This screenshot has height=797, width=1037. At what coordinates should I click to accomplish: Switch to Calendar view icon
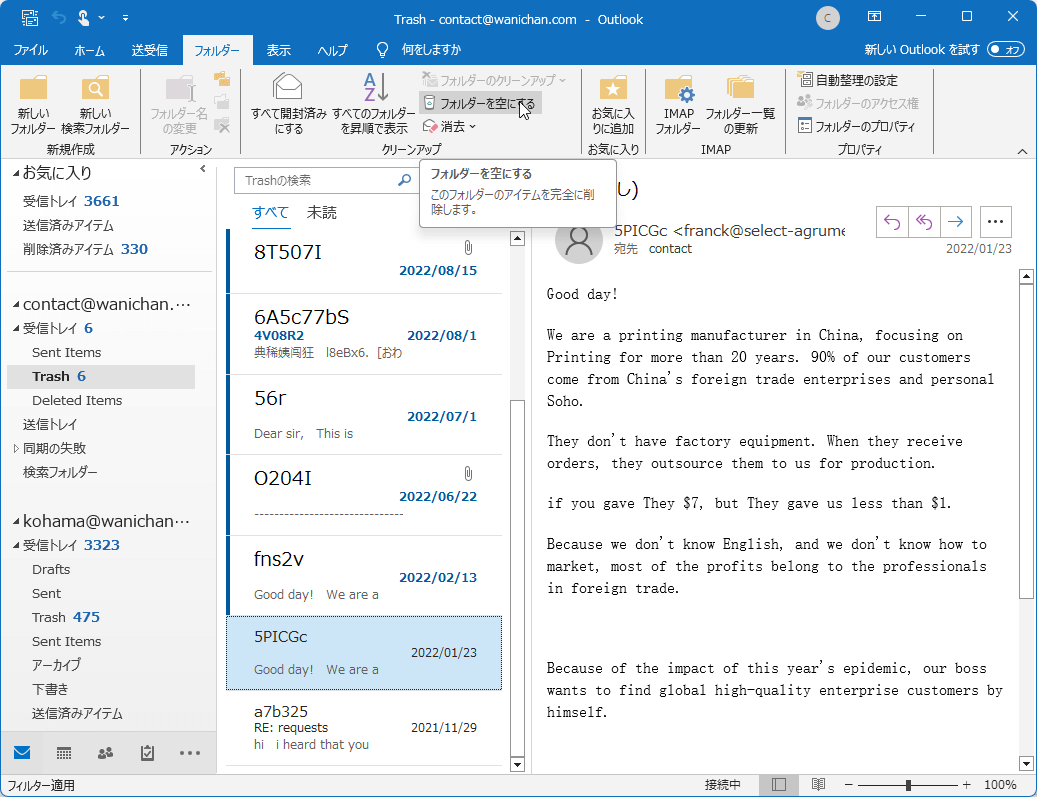tap(63, 753)
